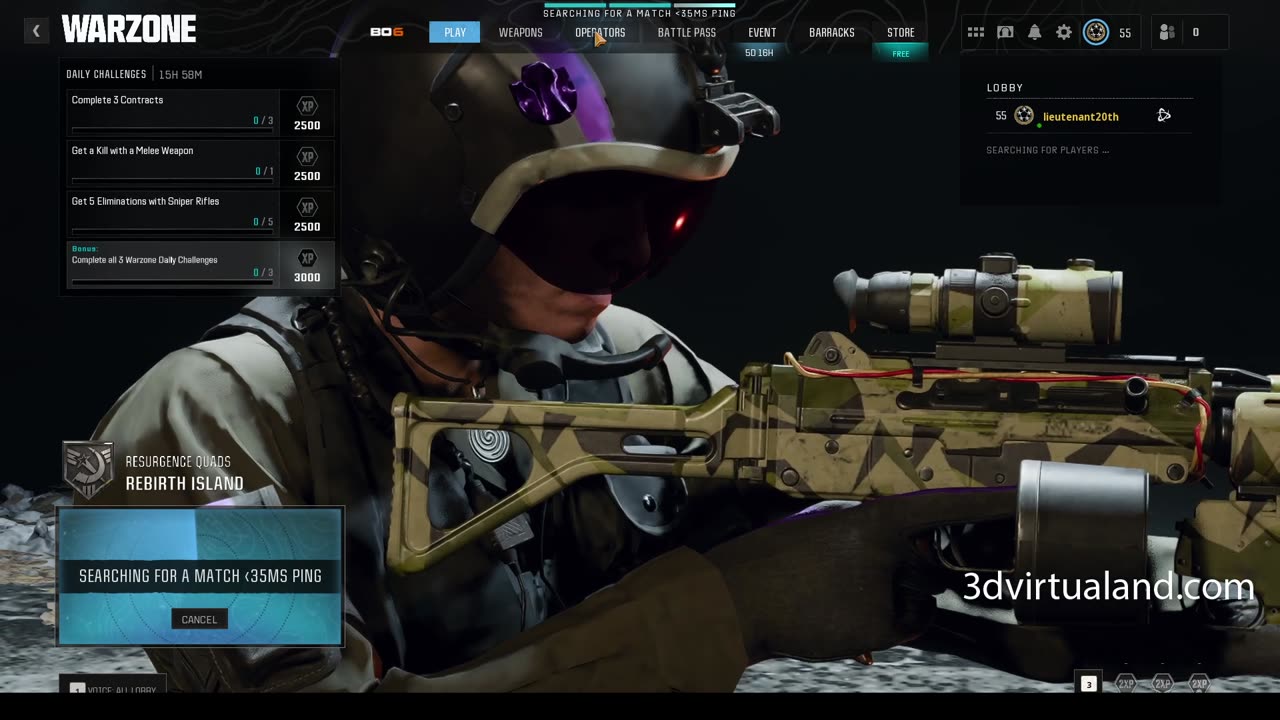Screen dimensions: 1280x720
Task: Open the BO6 game switcher
Action: coord(387,32)
